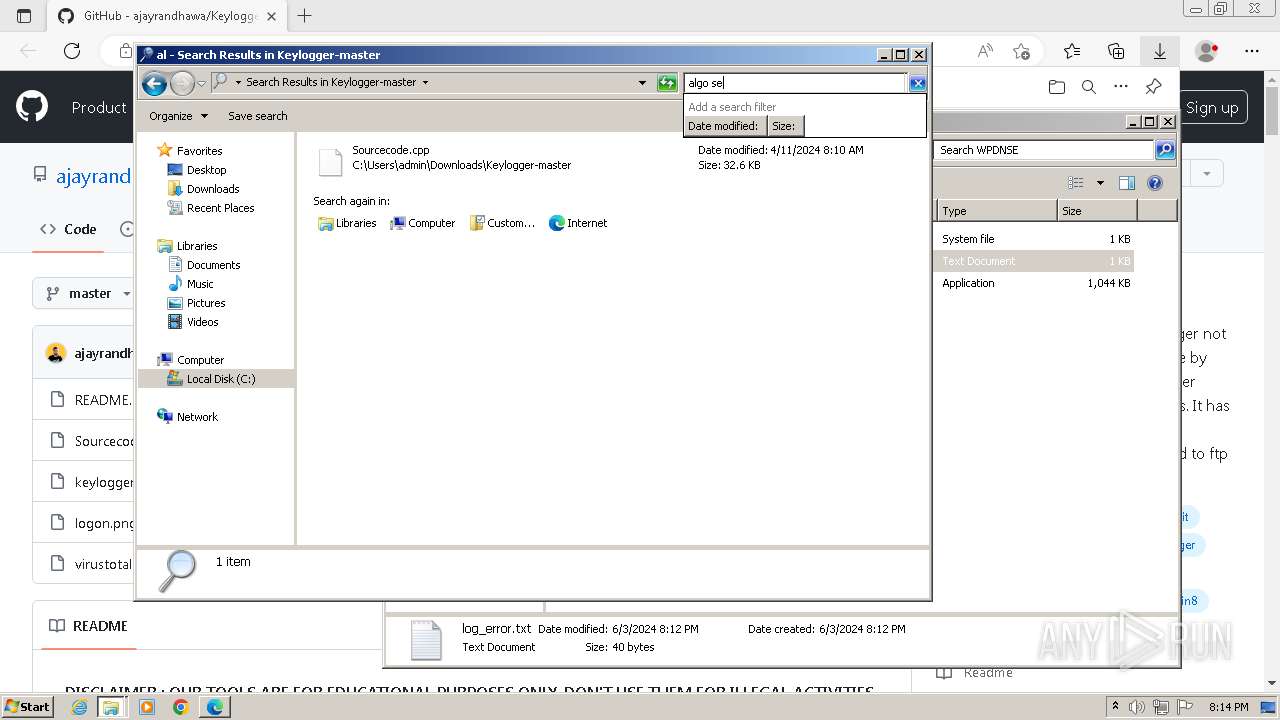Click the green refresh button in Explorer
The image size is (1280, 720).
point(667,83)
